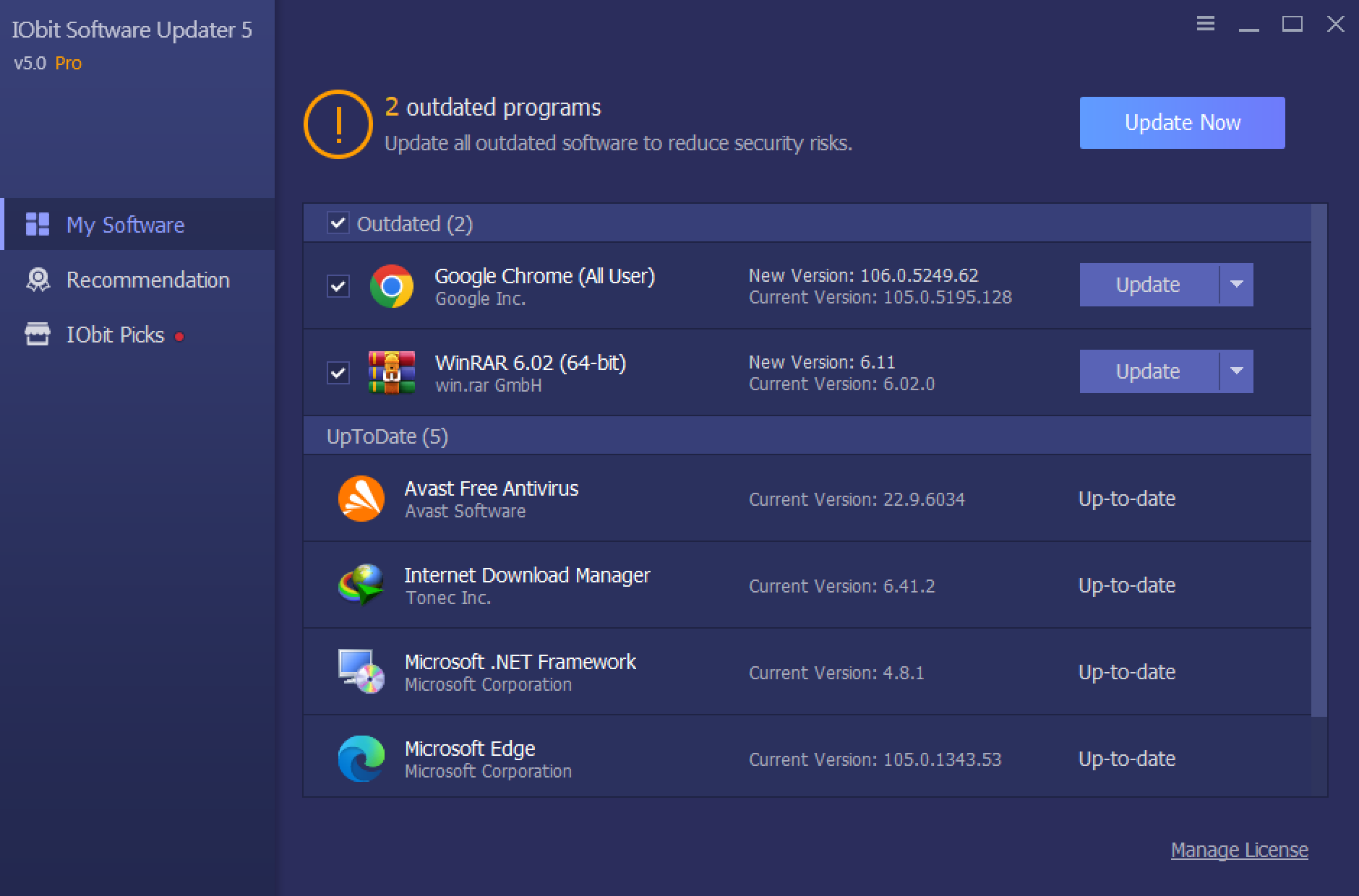The image size is (1359, 896).
Task: Click the Pro edition label
Action: [x=69, y=63]
